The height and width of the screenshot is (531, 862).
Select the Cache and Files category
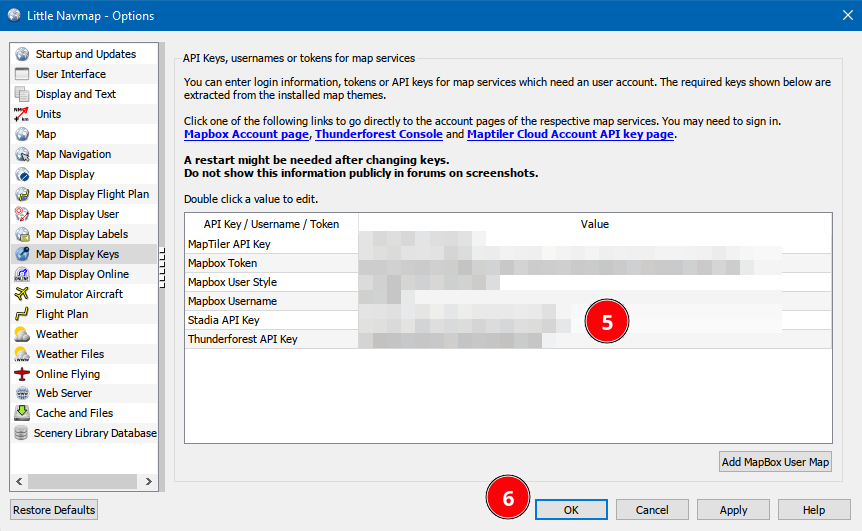(74, 413)
